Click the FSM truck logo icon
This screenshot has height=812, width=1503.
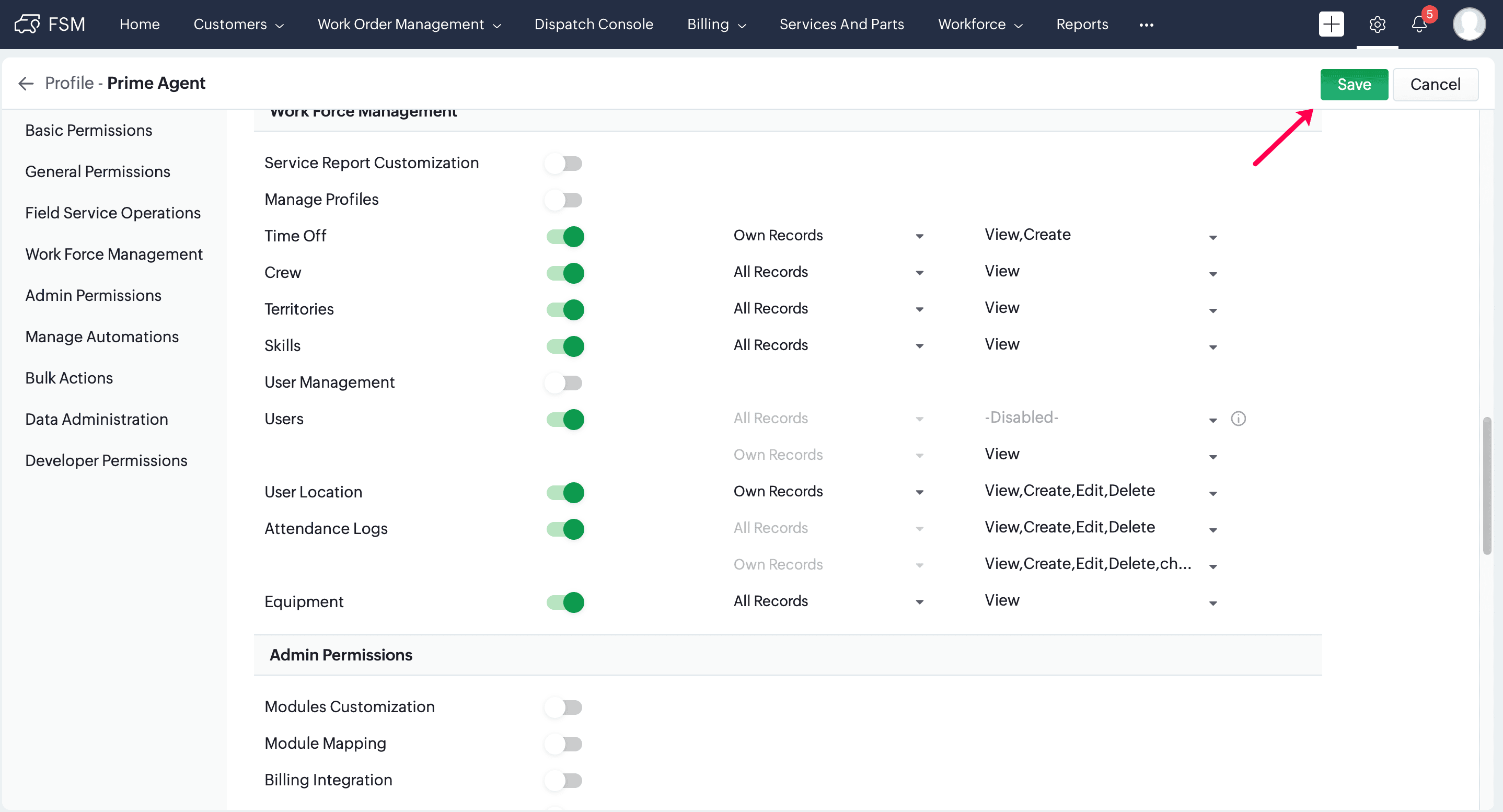click(27, 24)
